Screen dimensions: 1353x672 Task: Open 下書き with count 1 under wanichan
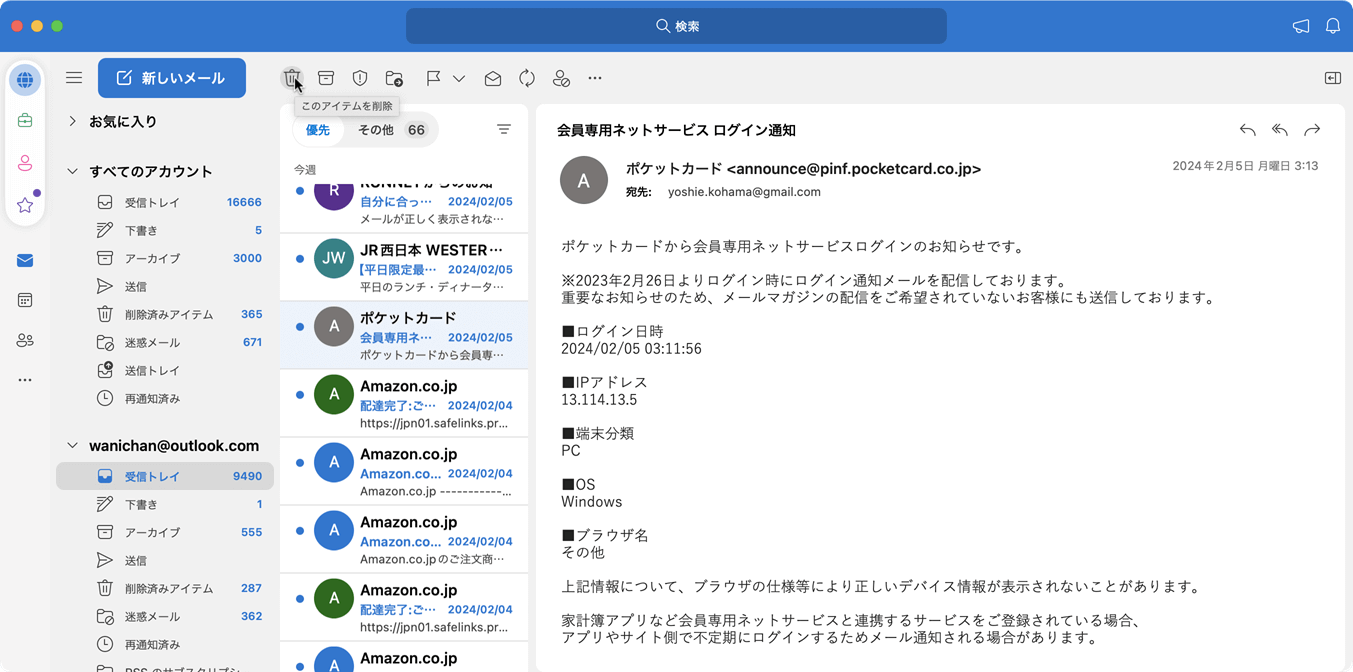click(165, 504)
